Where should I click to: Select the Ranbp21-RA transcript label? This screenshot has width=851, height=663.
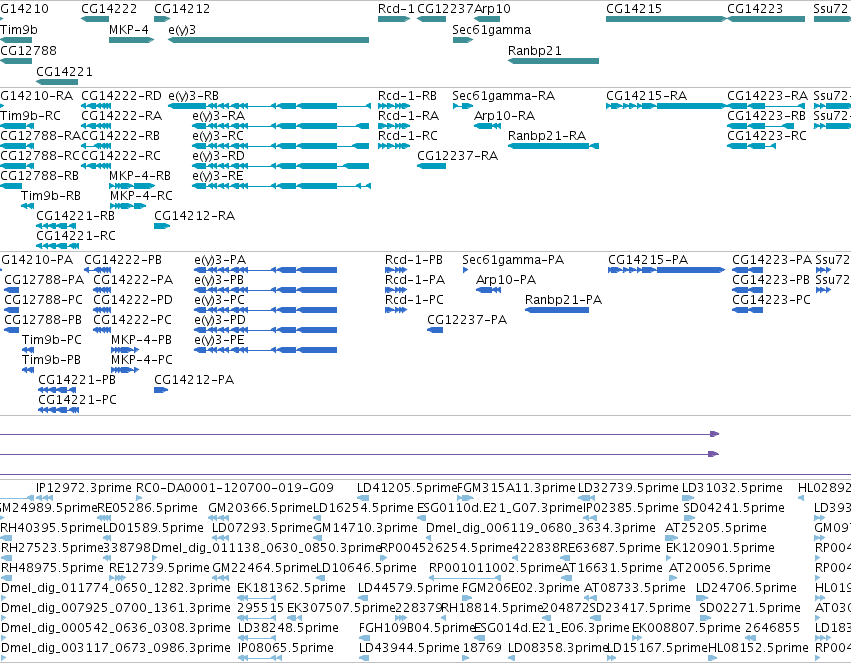click(547, 136)
